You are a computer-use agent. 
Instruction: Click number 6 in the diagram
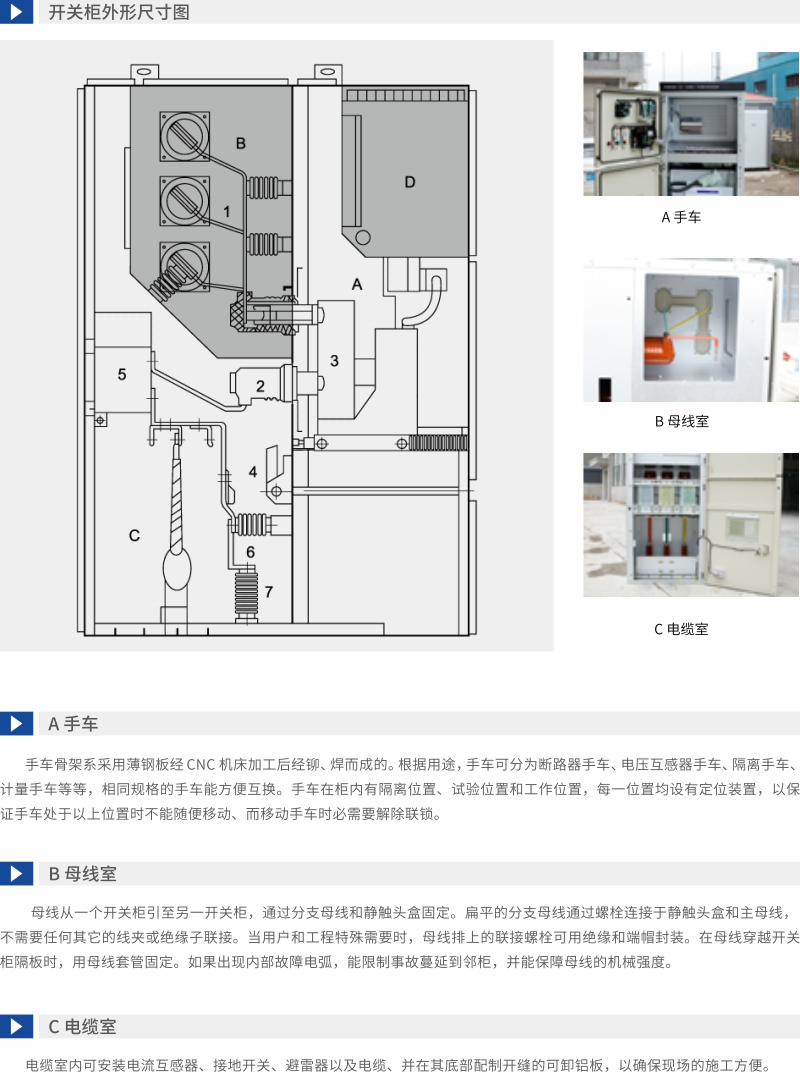[251, 552]
